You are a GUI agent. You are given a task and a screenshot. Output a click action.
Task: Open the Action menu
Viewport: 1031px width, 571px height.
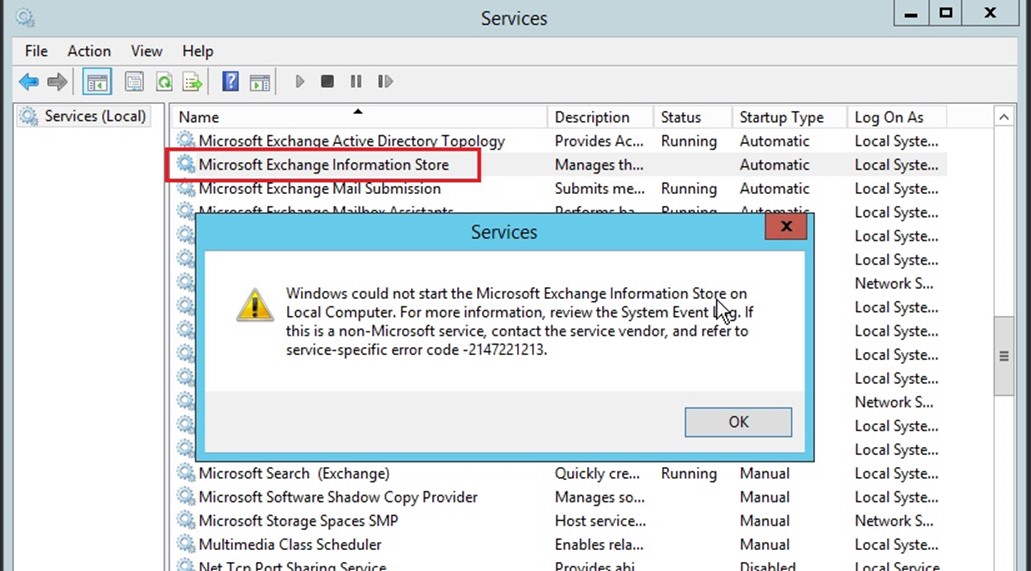[89, 51]
